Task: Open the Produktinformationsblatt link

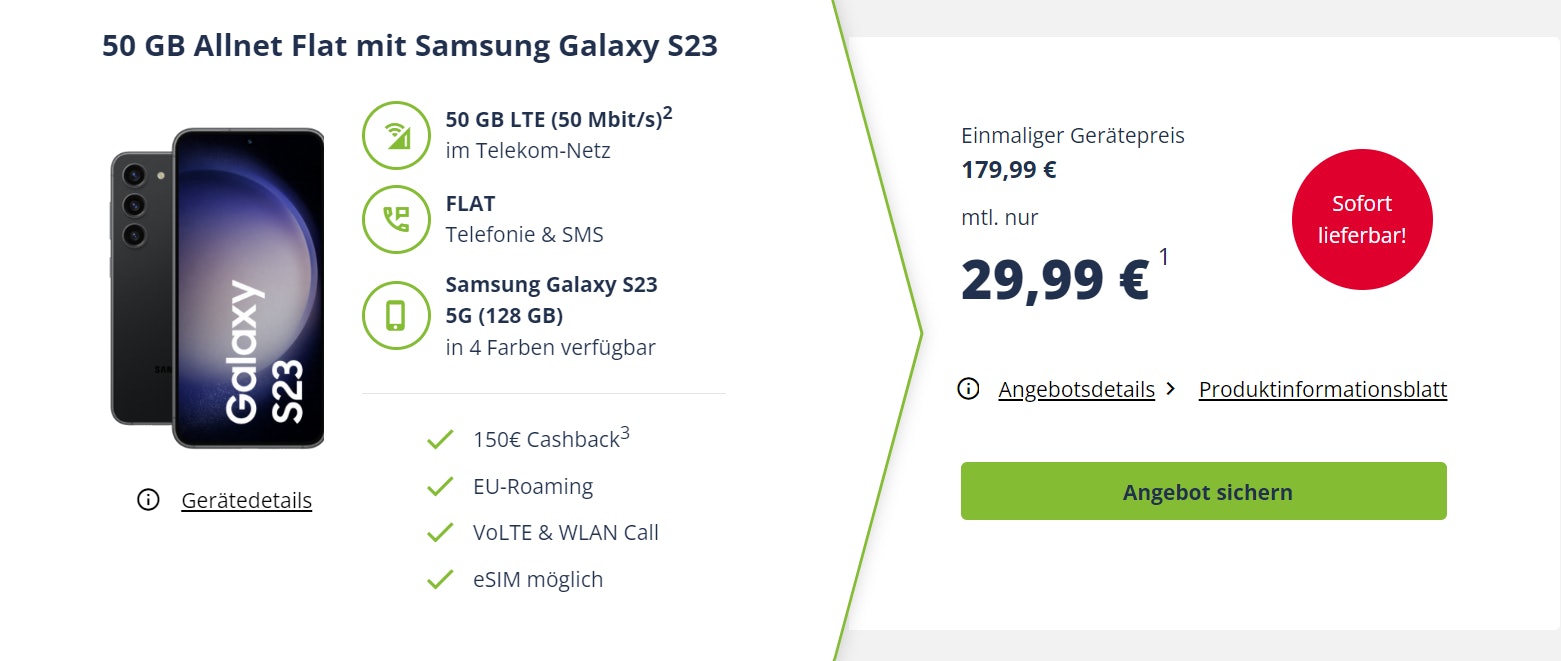Action: [1322, 389]
